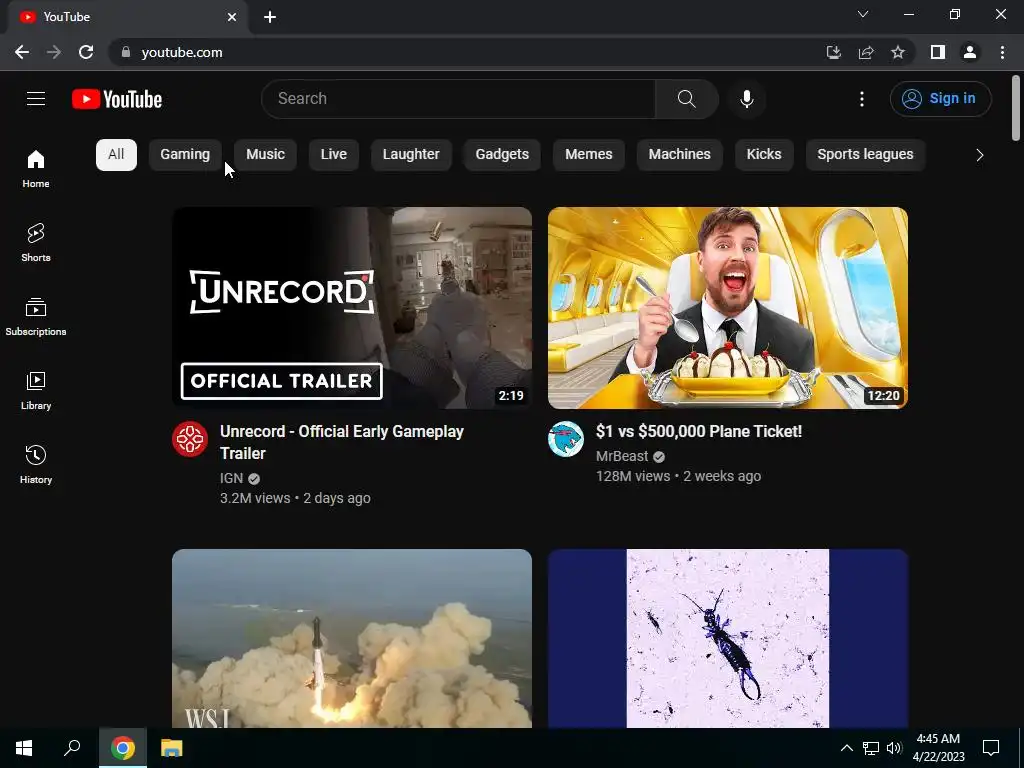
Task: Play the Unrecord Official Trailer thumbnail
Action: (x=352, y=308)
